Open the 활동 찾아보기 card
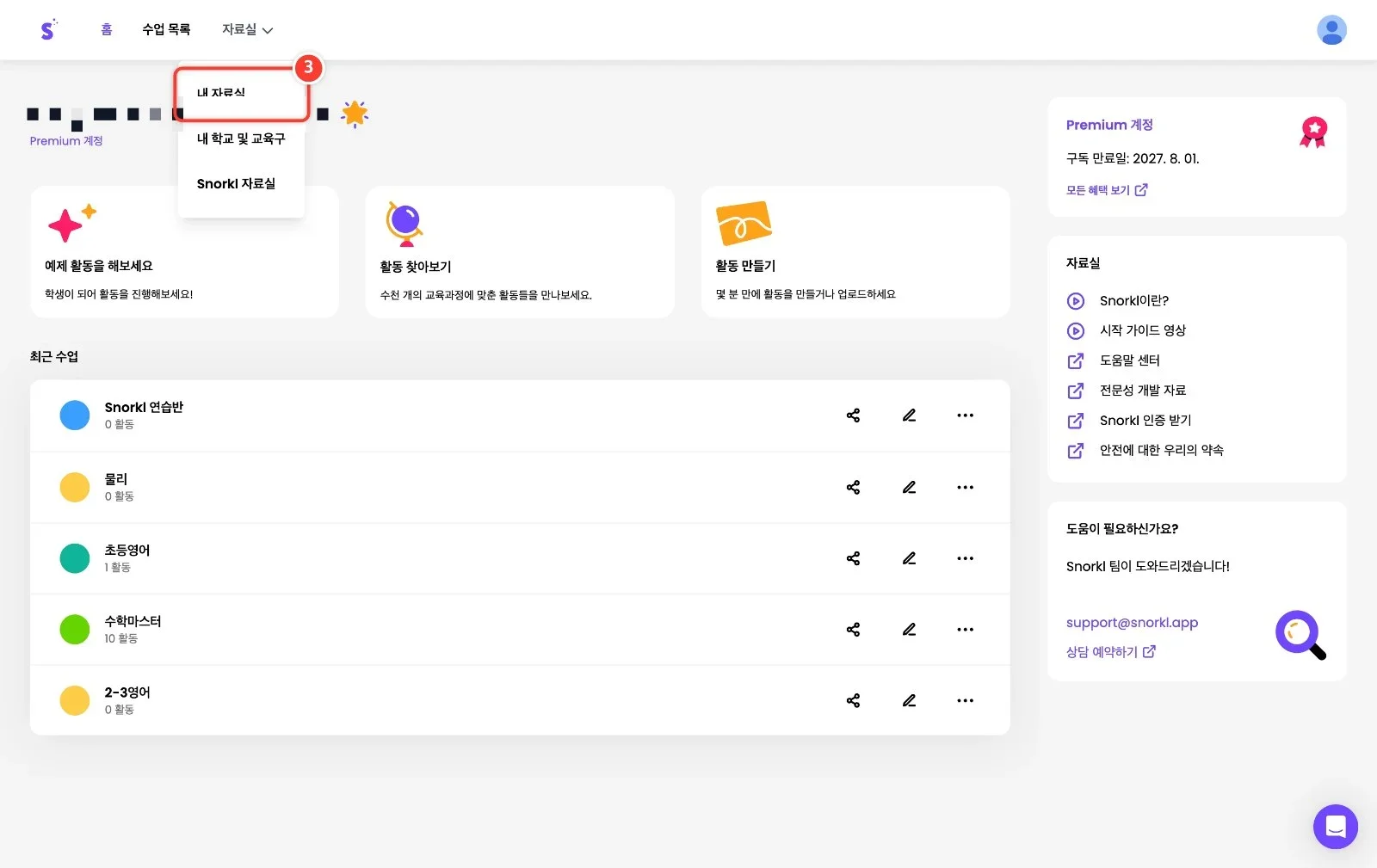Screen dimensions: 1377x868 click(x=520, y=252)
